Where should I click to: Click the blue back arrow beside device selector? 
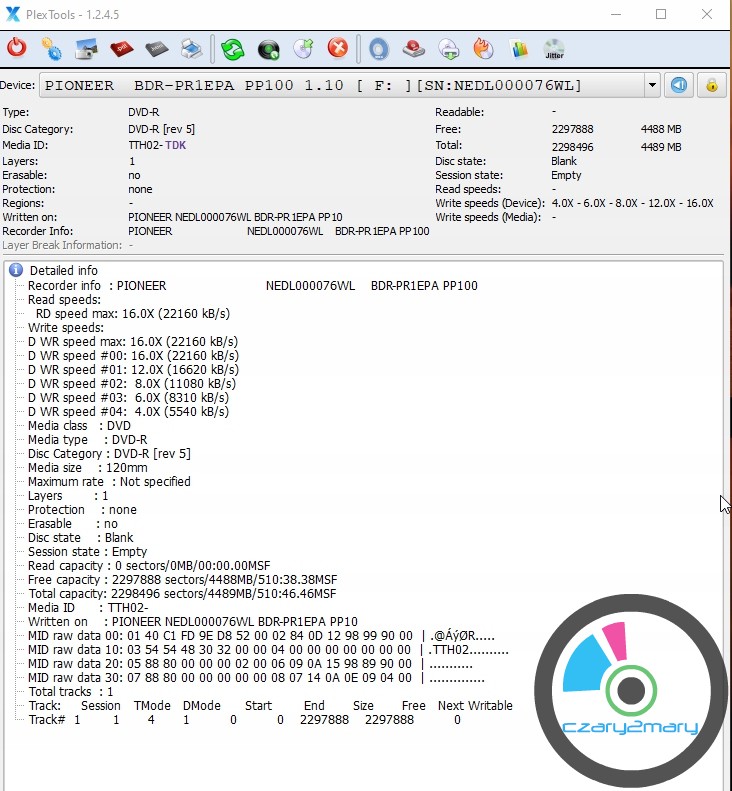[679, 85]
